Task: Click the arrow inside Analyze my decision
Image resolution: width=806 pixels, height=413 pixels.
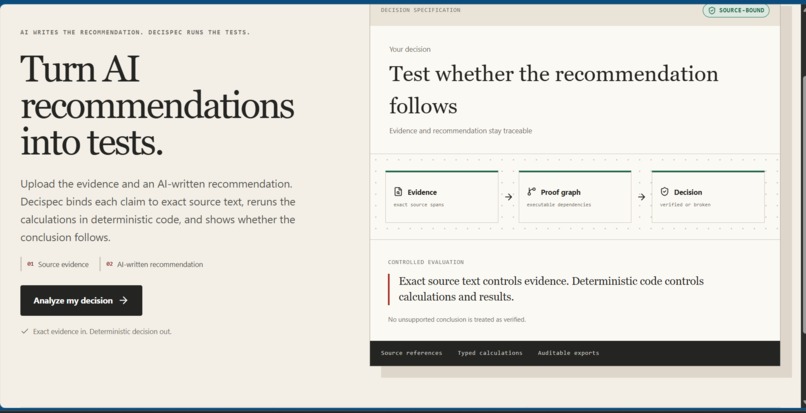Action: click(123, 300)
